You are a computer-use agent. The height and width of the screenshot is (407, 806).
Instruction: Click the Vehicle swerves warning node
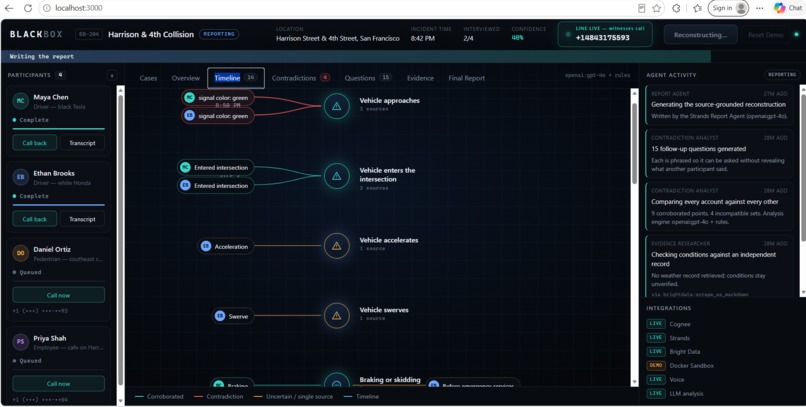[337, 316]
